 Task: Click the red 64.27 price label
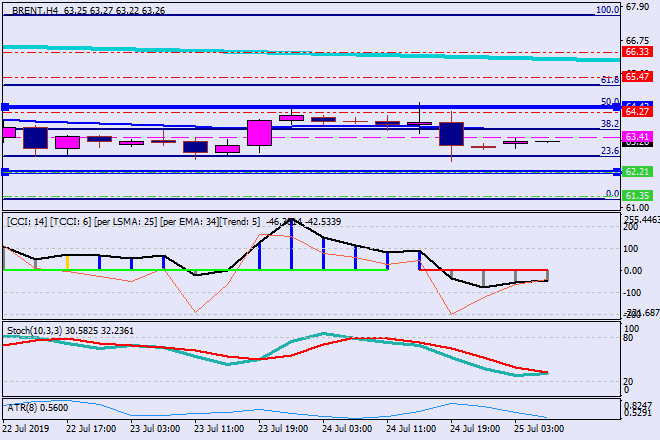[638, 112]
